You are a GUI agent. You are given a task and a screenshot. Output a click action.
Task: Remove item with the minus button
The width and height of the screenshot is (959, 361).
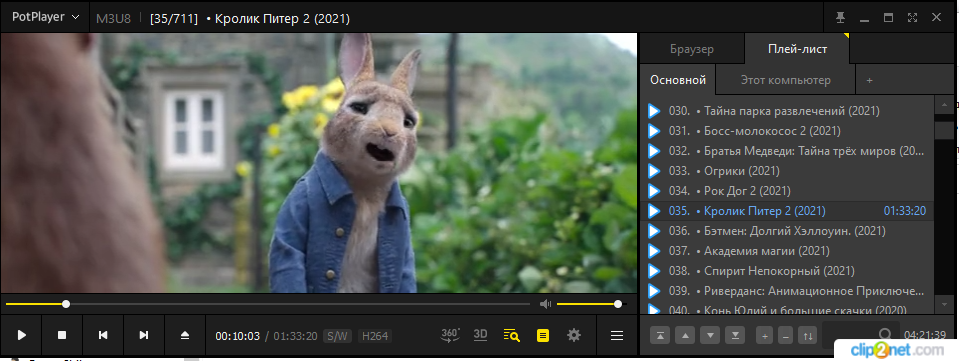(x=786, y=335)
